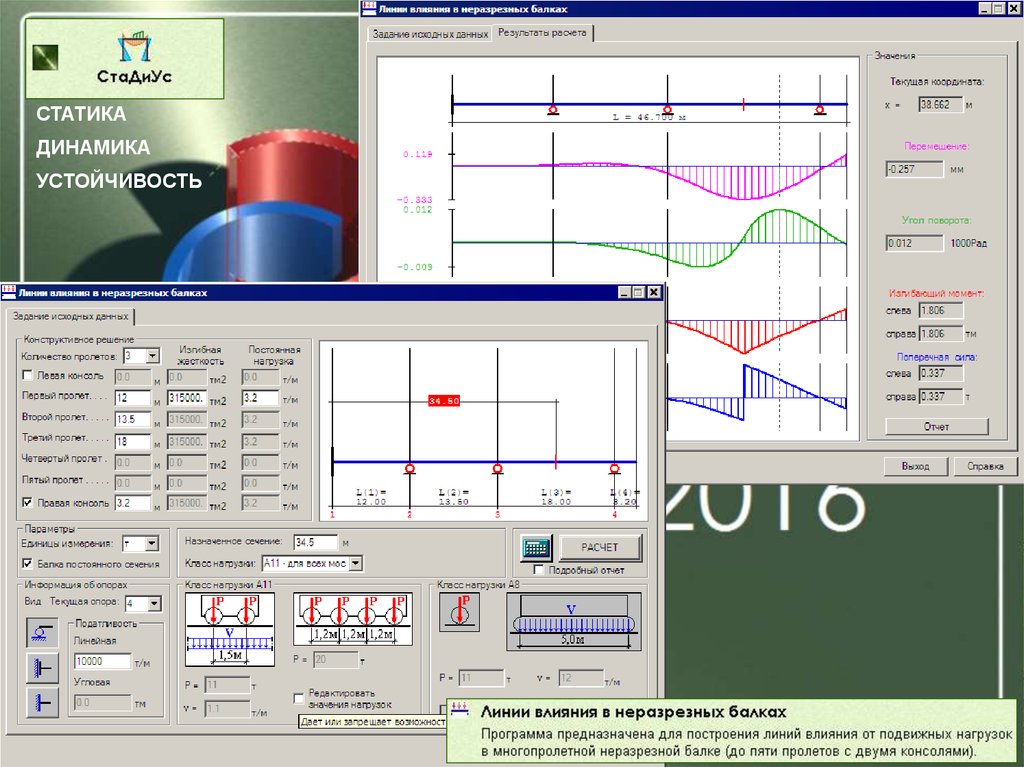
Task: Expand the Единицы измерения dropdown
Action: 152,543
